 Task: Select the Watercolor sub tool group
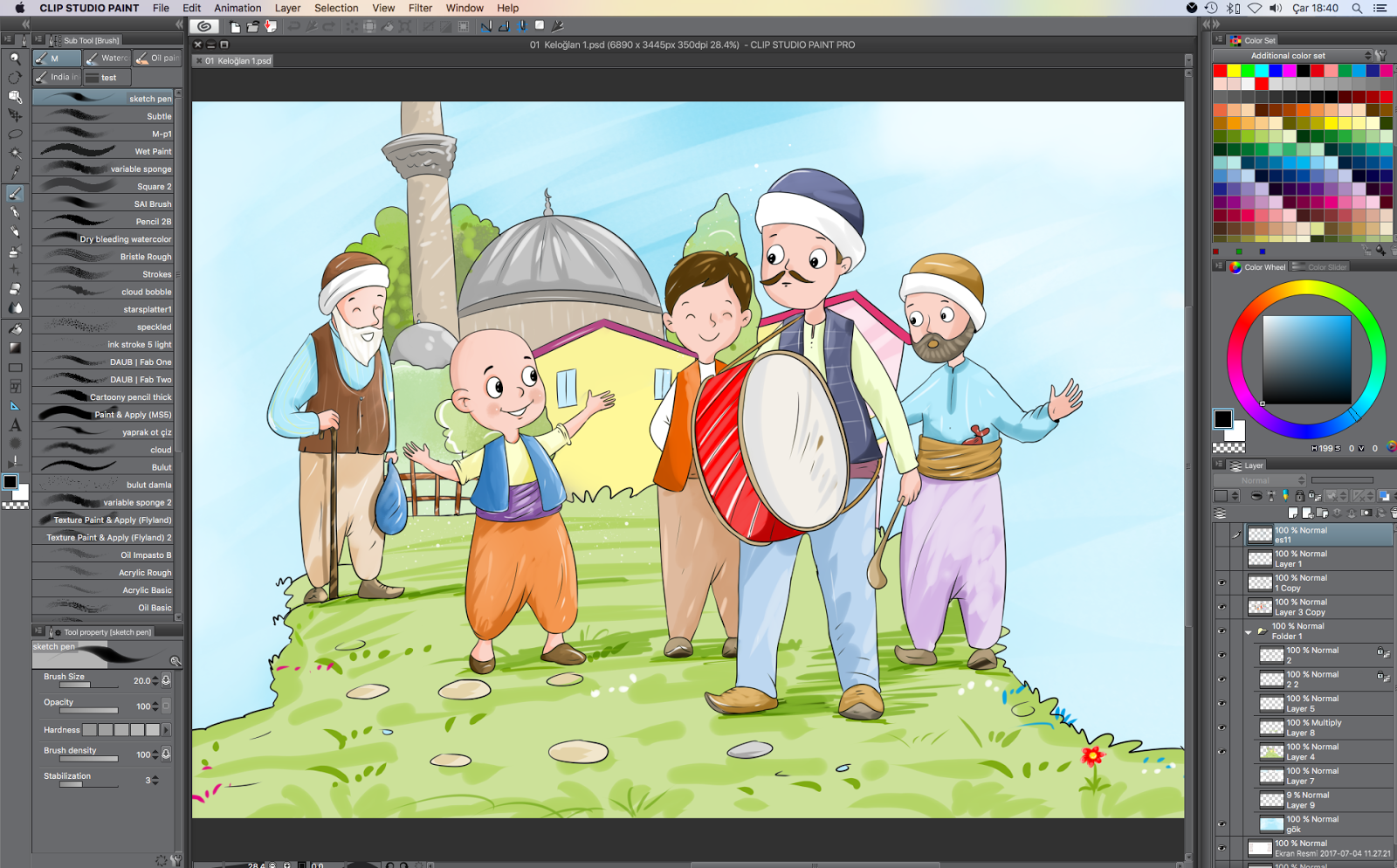coord(107,59)
